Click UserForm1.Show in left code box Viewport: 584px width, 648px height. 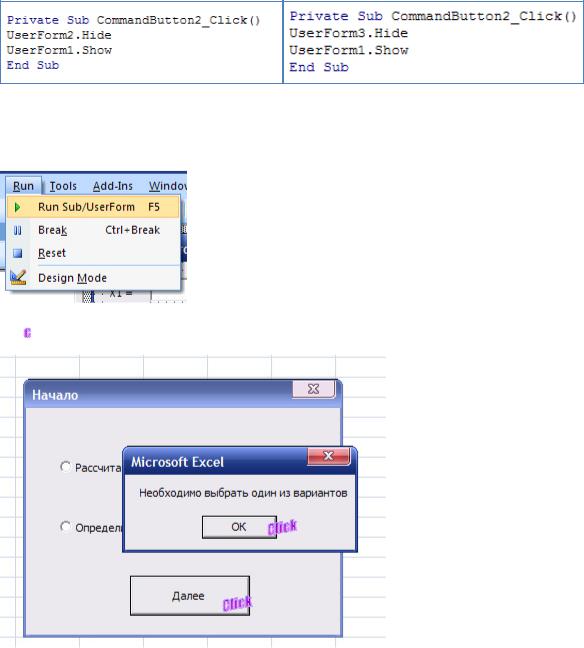(x=59, y=50)
